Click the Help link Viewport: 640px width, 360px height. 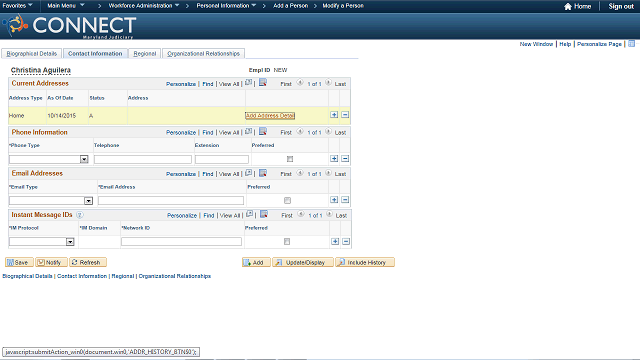pyautogui.click(x=565, y=44)
